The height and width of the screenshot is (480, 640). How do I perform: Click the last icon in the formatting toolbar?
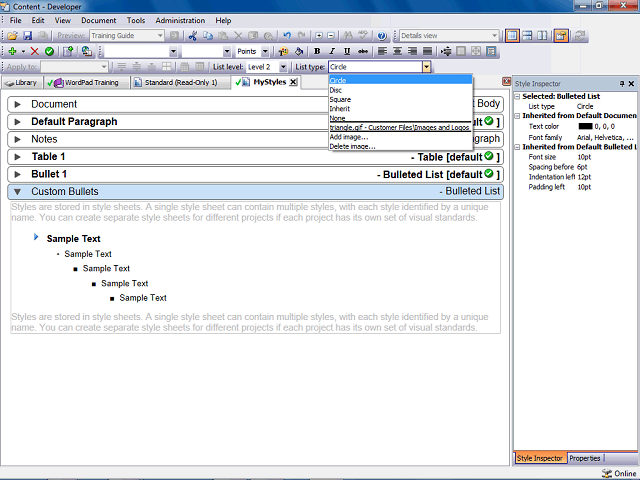tap(491, 51)
